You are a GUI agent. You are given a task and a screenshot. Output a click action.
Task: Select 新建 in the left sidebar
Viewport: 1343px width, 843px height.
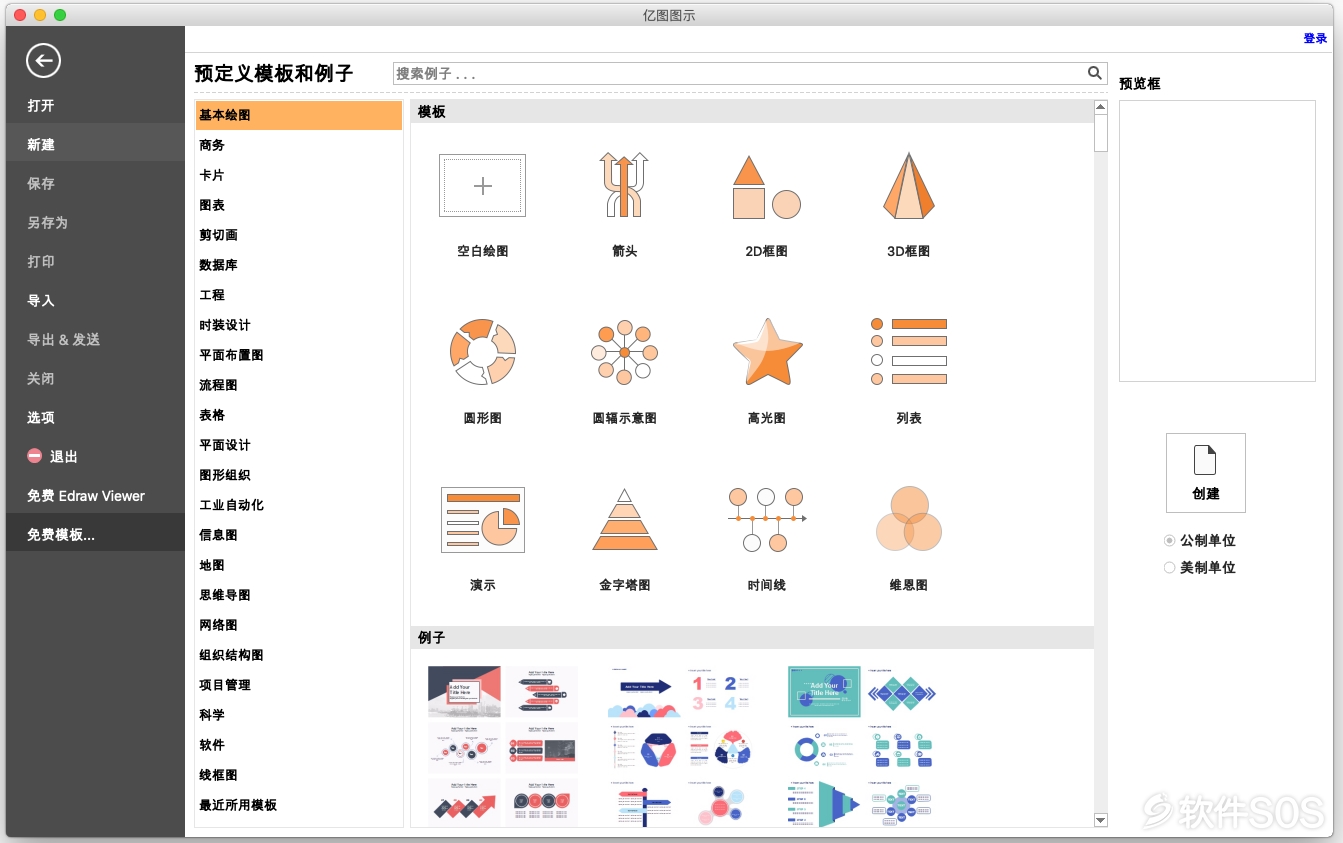point(95,144)
